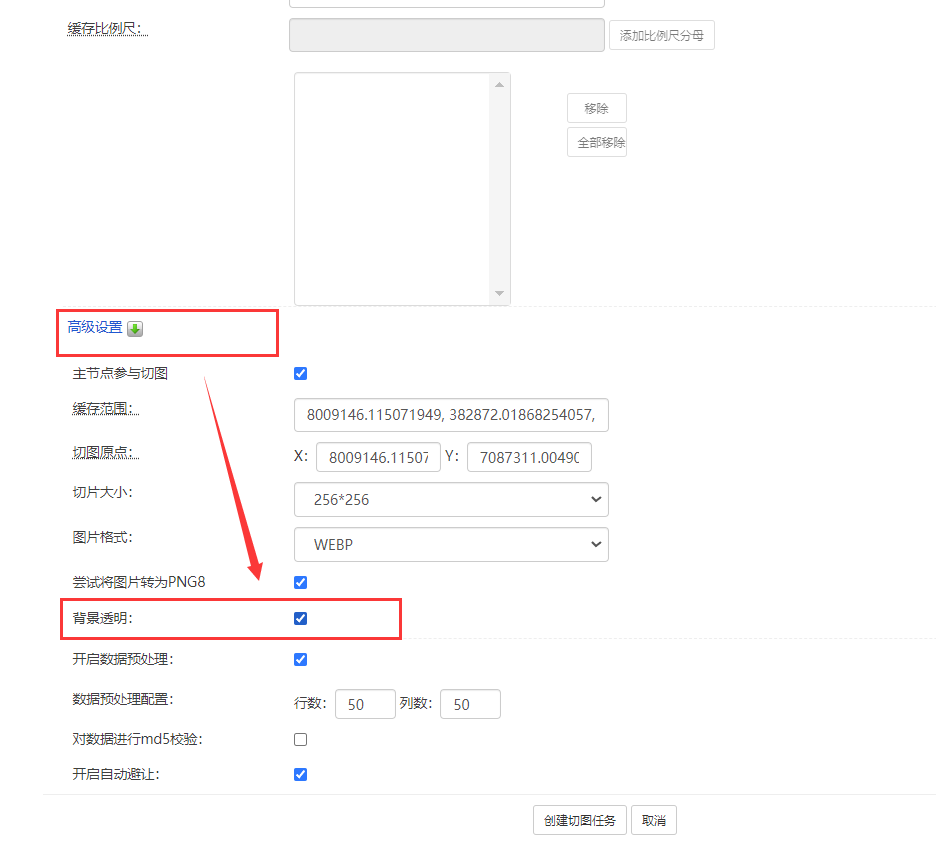Toggle 开启数据预处理 checkbox

coord(300,659)
